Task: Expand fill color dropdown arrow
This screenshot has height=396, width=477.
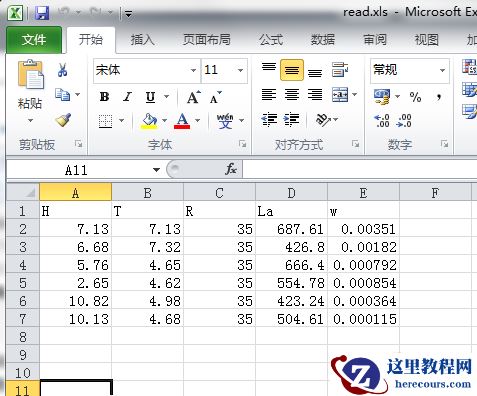Action: tap(164, 120)
